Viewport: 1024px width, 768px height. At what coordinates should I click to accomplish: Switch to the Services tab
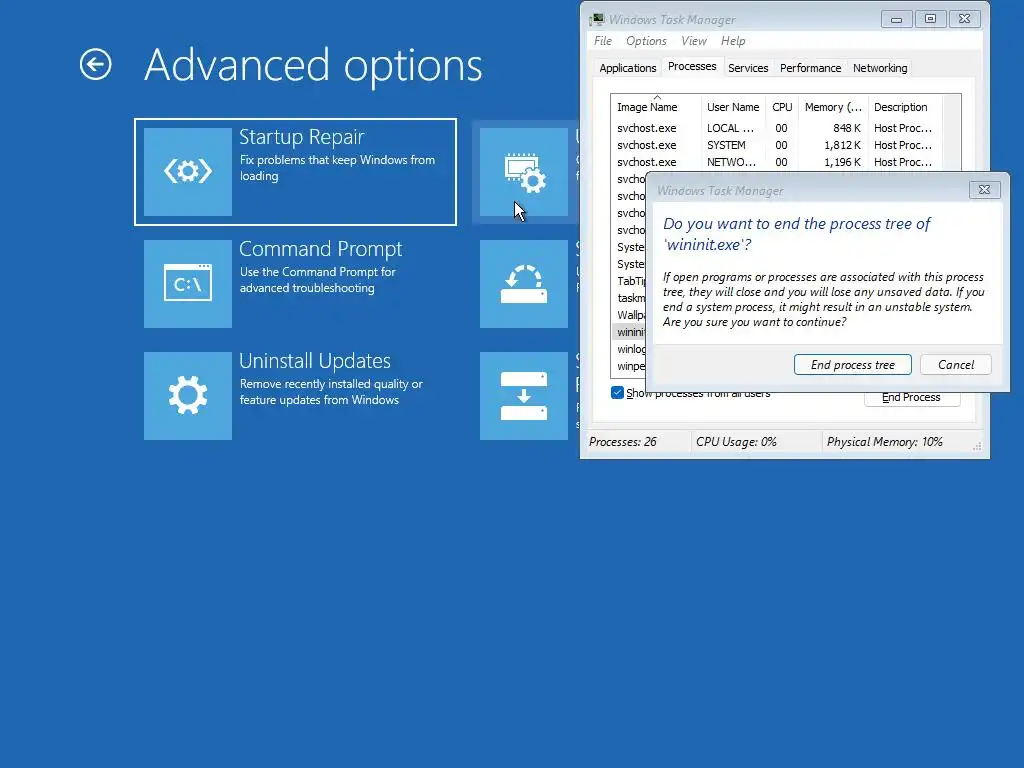748,68
